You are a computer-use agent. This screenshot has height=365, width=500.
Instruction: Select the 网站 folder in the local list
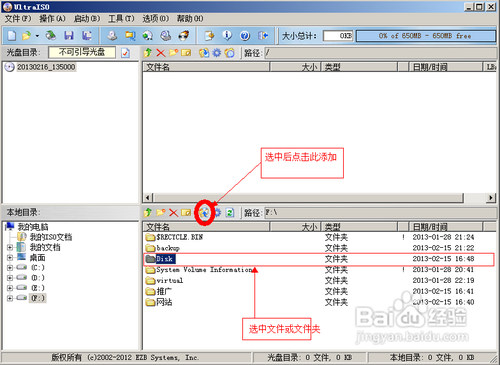(x=159, y=302)
